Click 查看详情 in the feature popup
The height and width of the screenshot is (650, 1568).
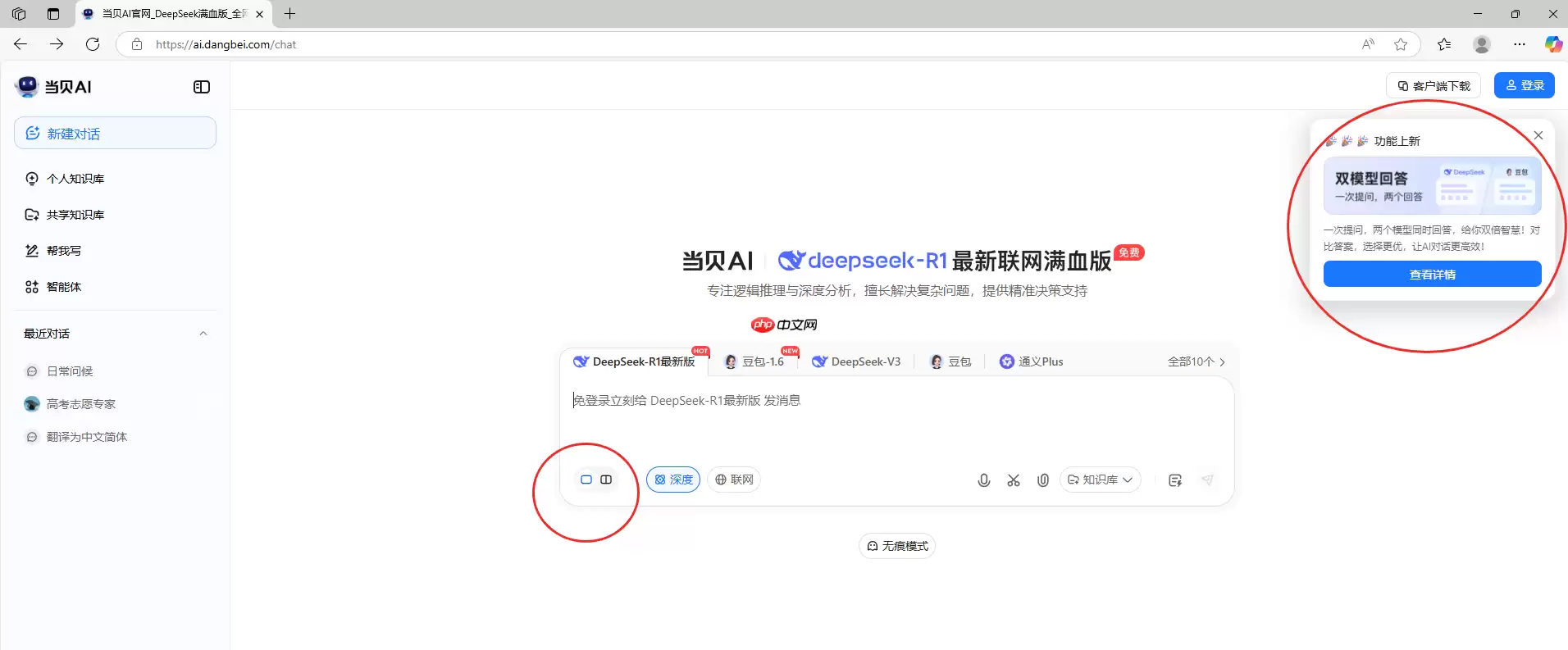coord(1433,275)
